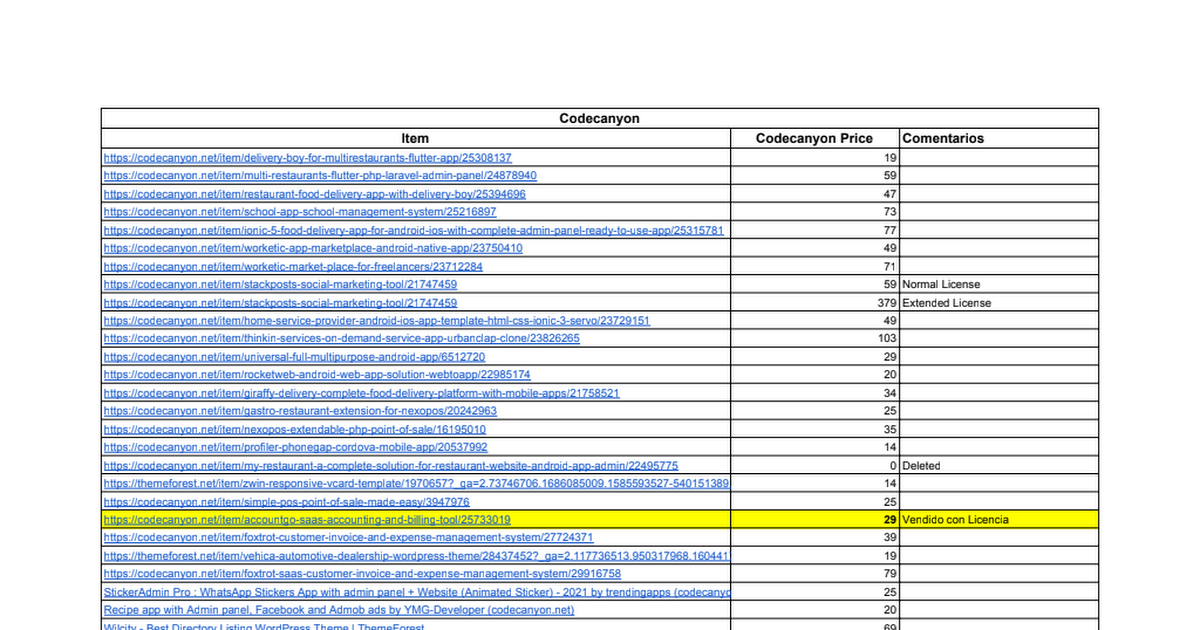Image resolution: width=1200 pixels, height=630 pixels.
Task: Open stackposts link in Normal License row
Action: [x=281, y=284]
